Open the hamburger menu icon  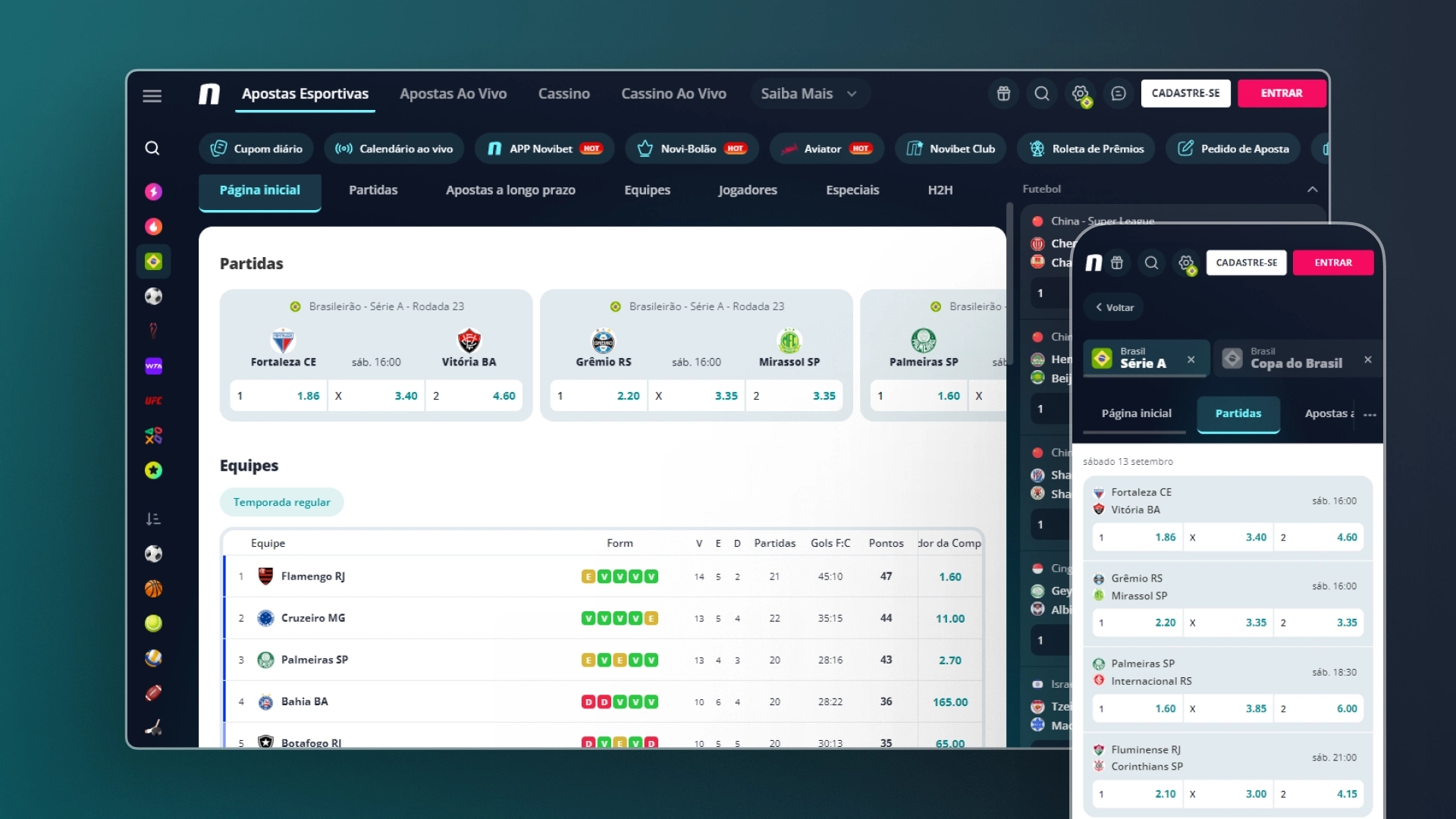(x=152, y=96)
